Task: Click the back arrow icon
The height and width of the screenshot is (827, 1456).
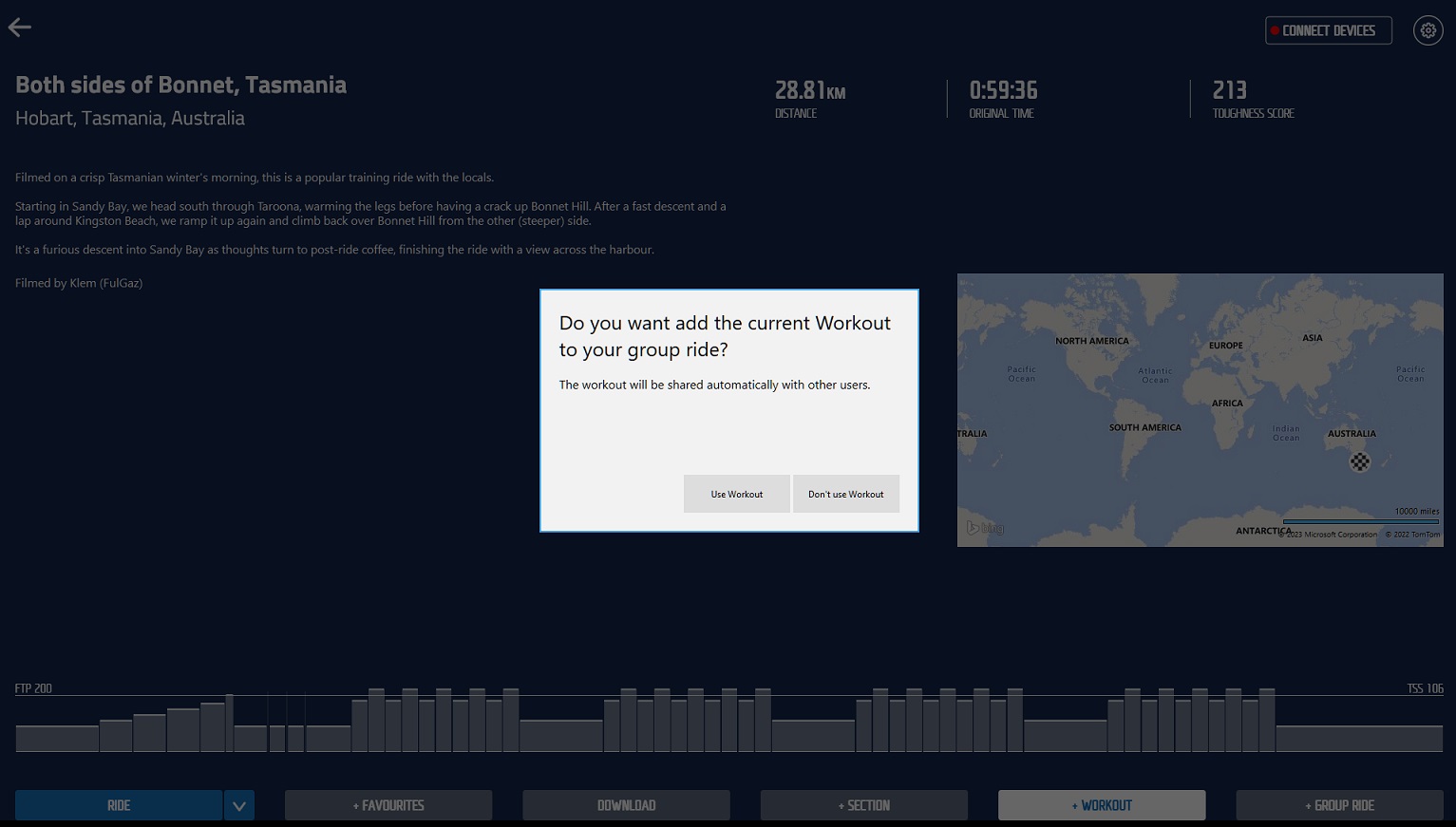Action: pos(20,28)
